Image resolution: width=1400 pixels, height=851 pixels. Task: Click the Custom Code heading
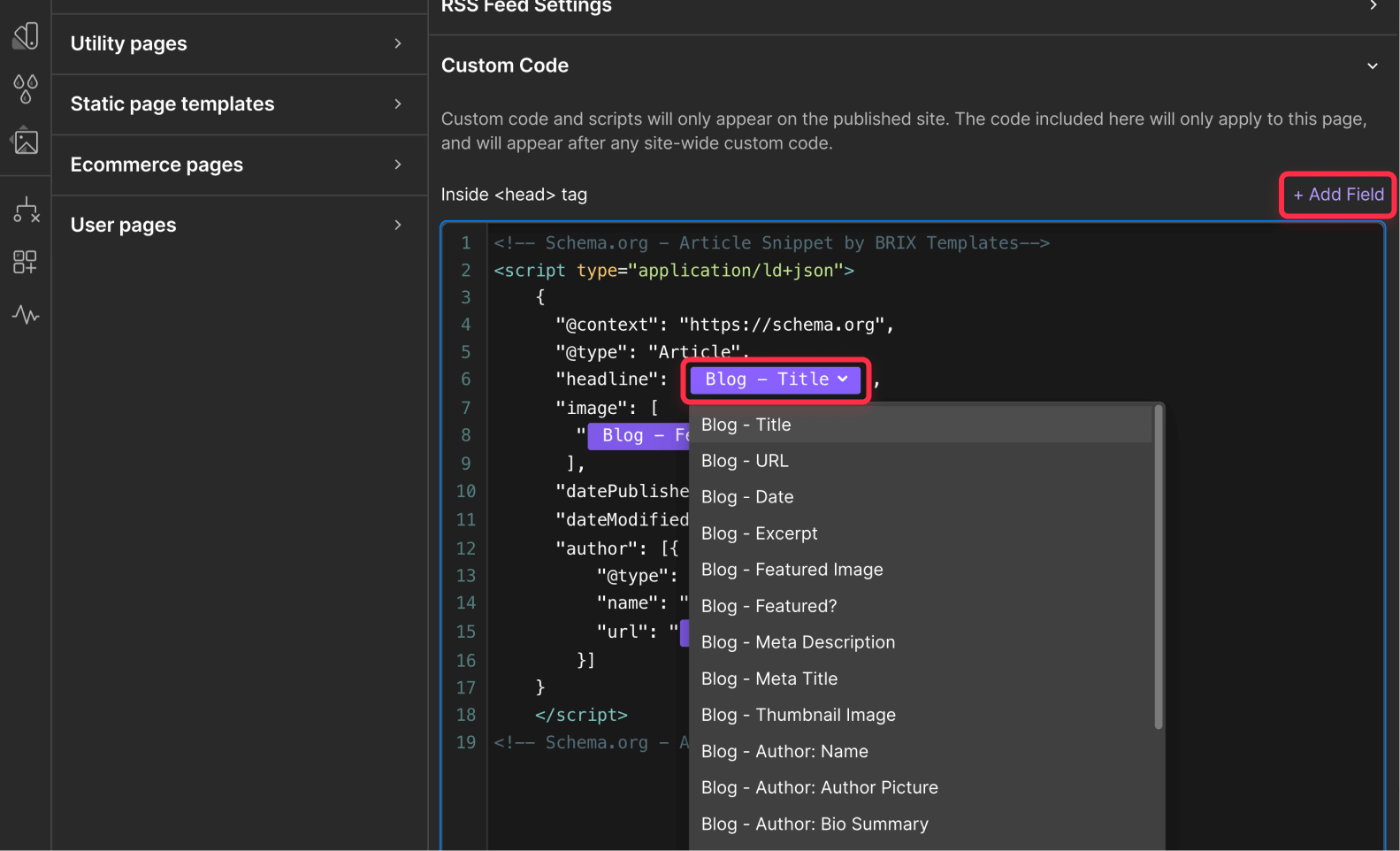(x=505, y=65)
